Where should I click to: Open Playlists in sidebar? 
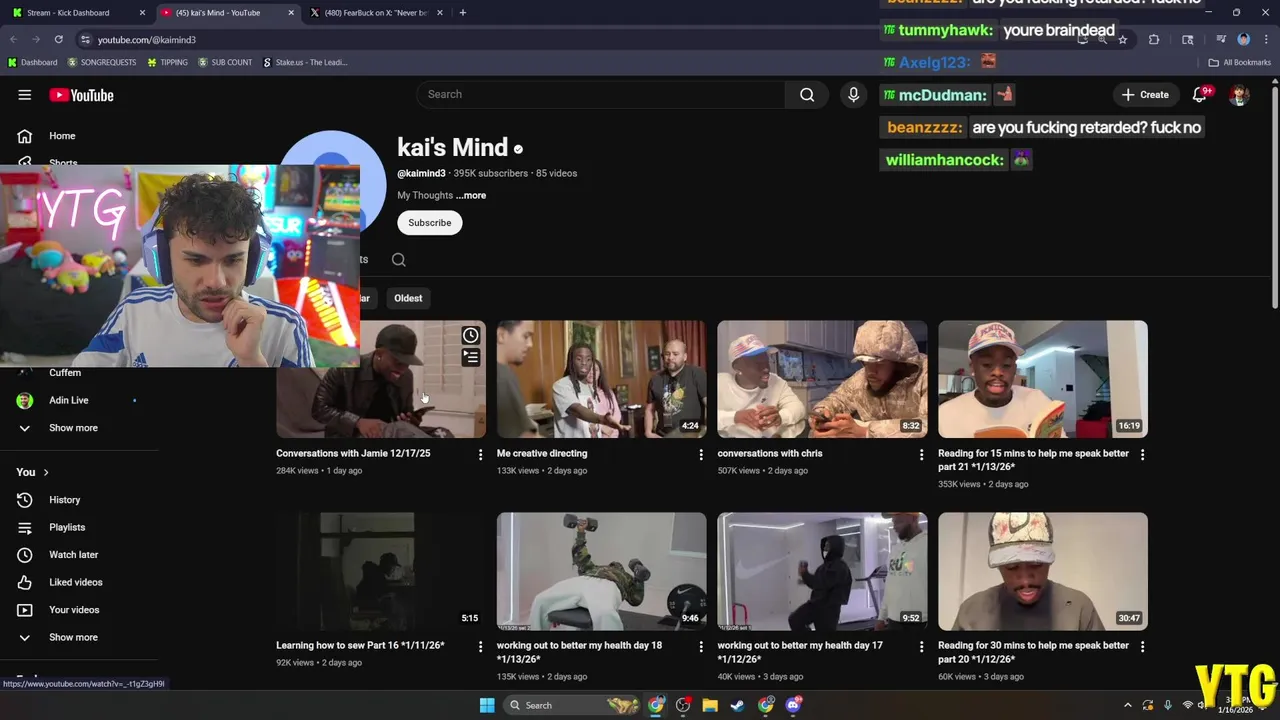67,527
